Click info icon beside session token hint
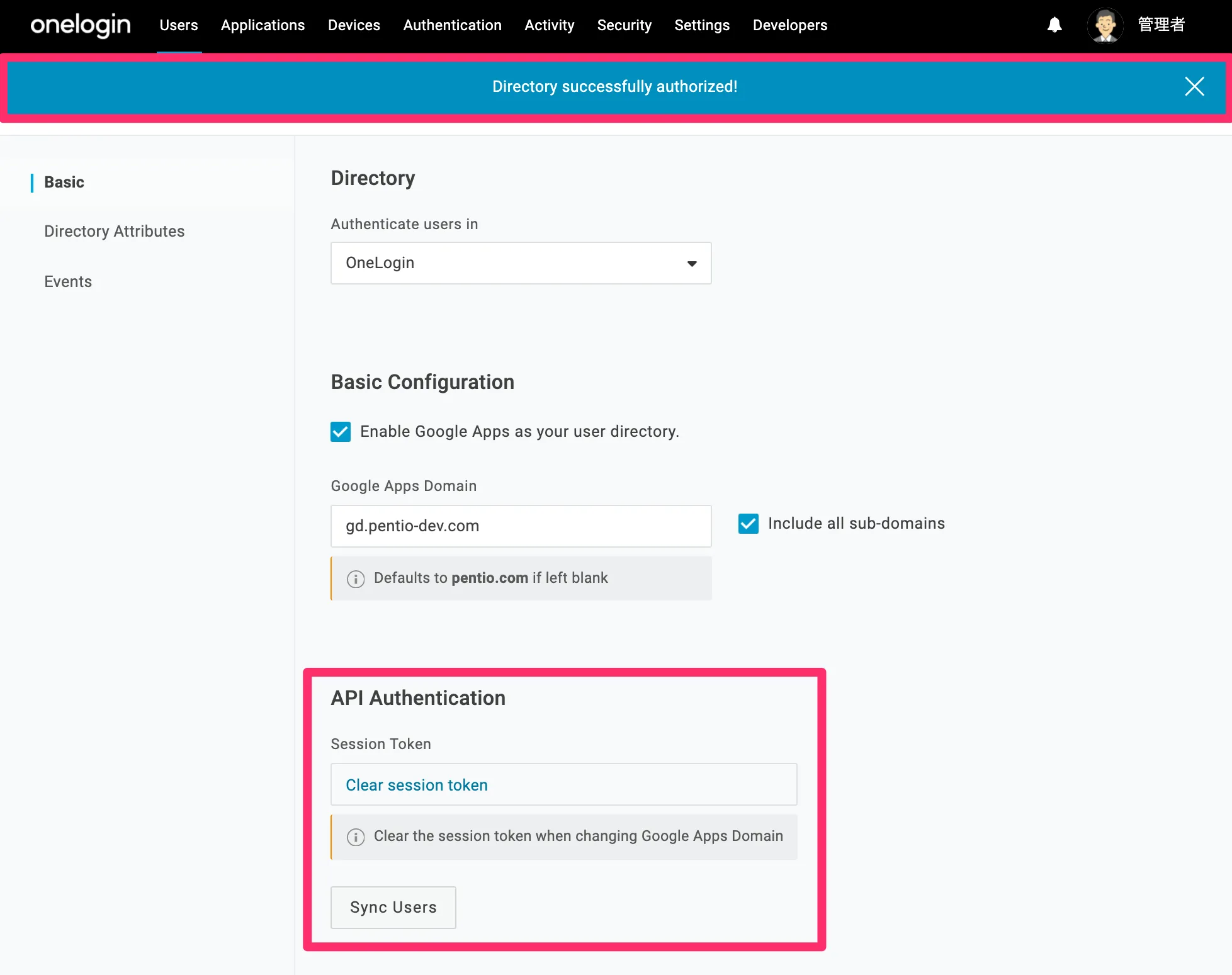This screenshot has height=975, width=1232. (x=356, y=837)
